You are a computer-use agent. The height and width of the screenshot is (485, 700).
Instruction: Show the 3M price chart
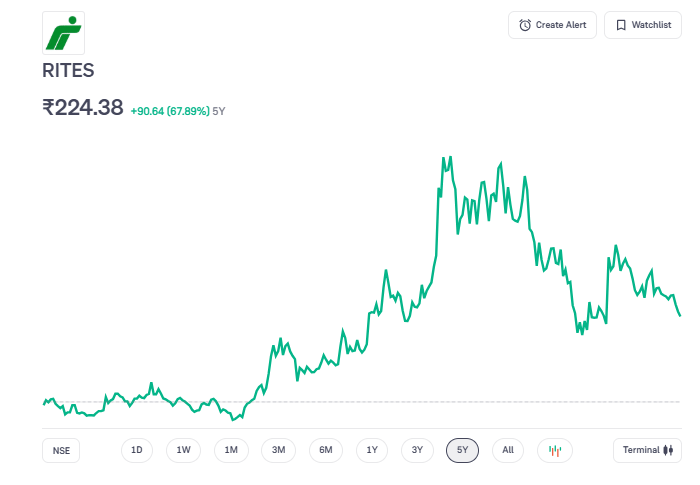(279, 450)
